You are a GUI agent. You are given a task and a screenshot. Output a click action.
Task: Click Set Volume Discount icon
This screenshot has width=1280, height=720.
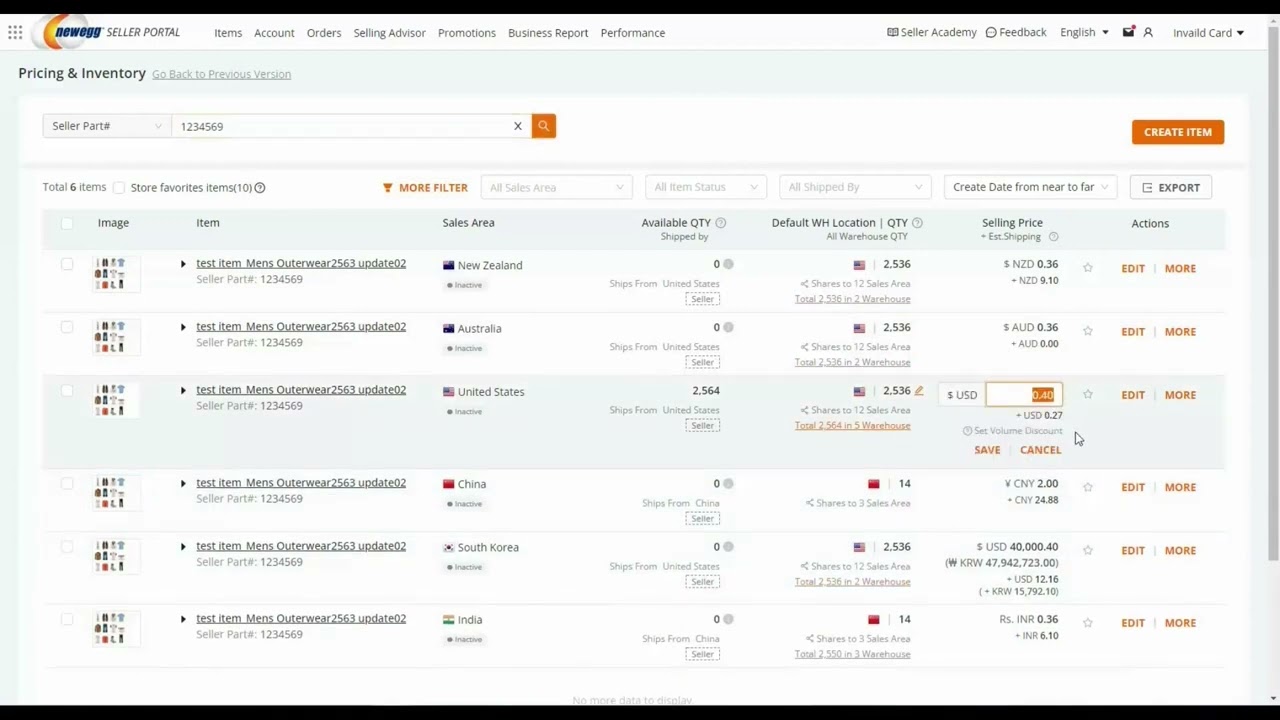click(x=967, y=431)
